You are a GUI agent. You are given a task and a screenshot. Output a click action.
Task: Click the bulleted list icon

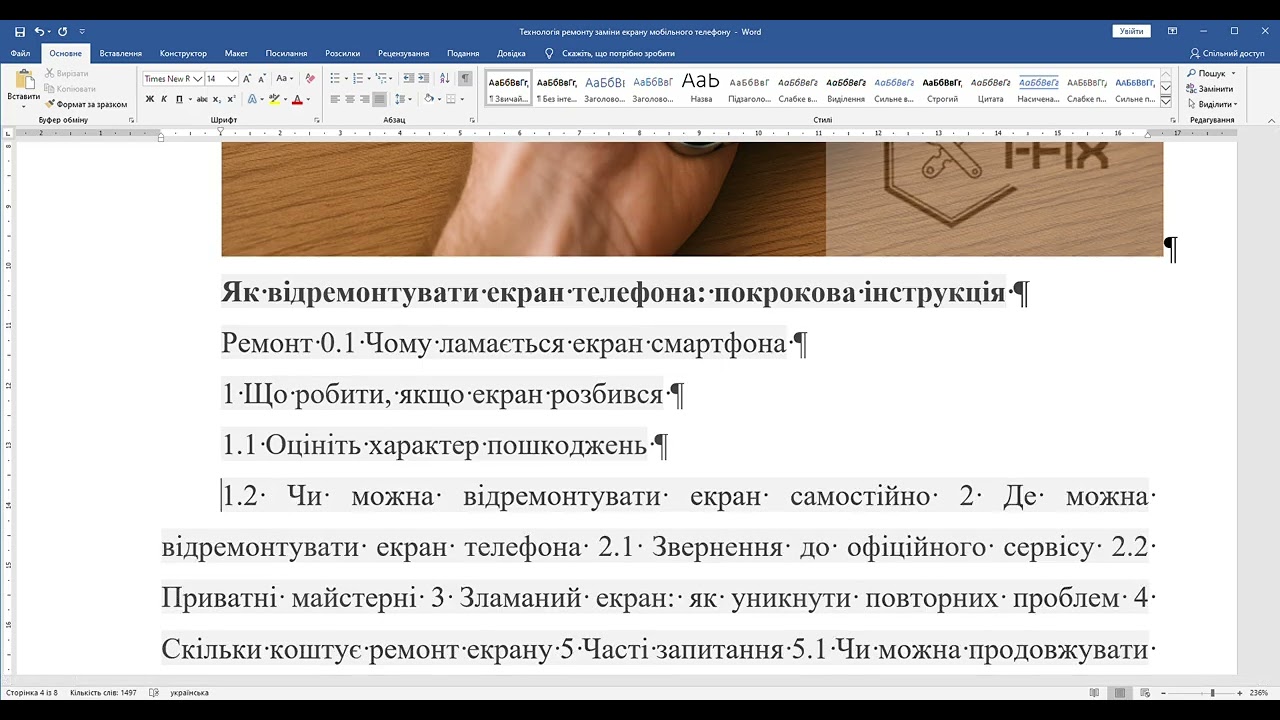click(x=335, y=78)
